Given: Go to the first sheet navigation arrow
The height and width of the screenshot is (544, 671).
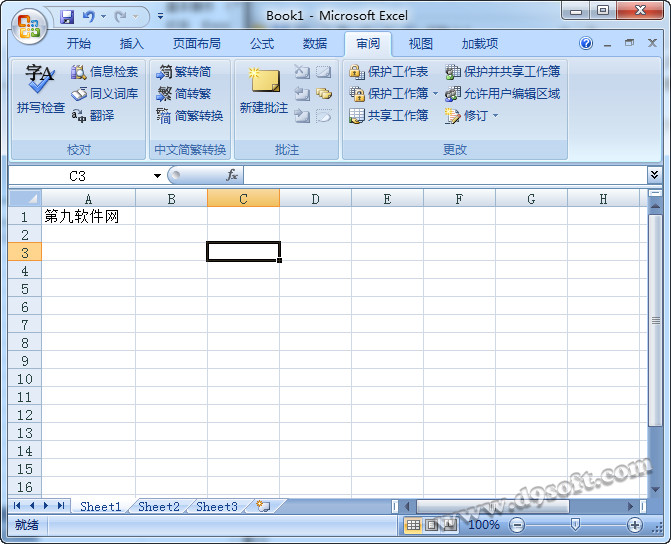Looking at the screenshot, I should tap(17, 506).
